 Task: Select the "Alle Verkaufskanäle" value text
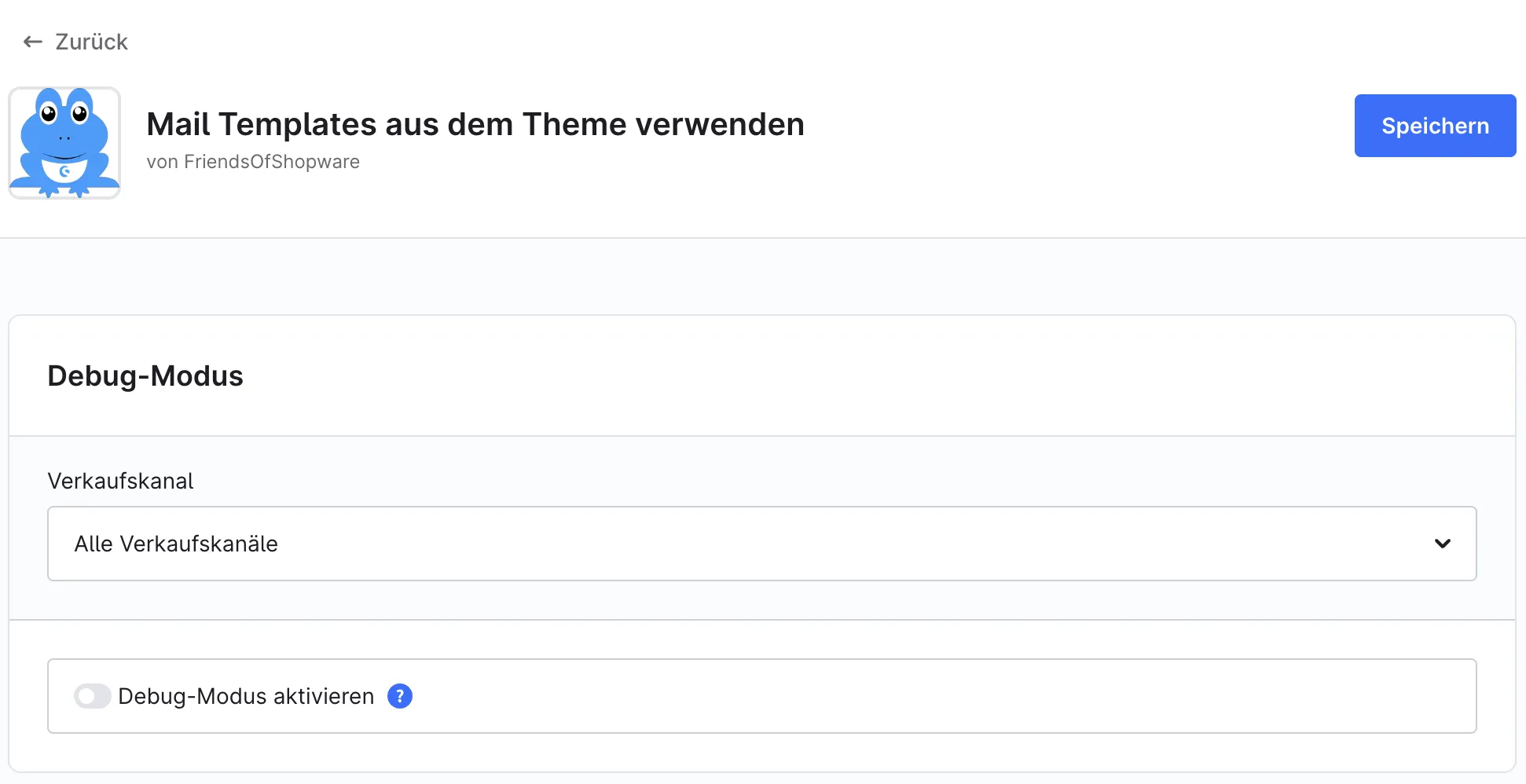176,544
